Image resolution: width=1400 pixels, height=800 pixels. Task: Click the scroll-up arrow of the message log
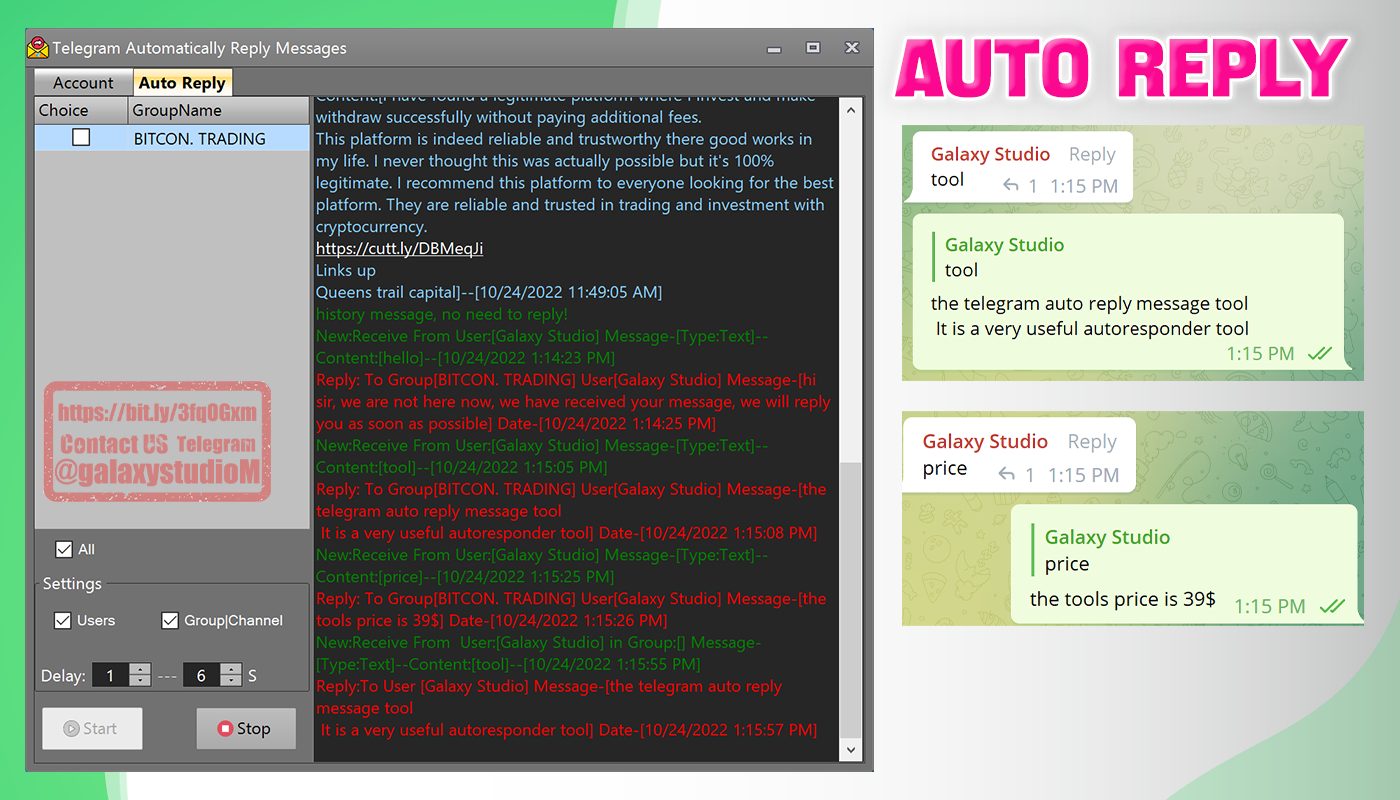pos(851,108)
